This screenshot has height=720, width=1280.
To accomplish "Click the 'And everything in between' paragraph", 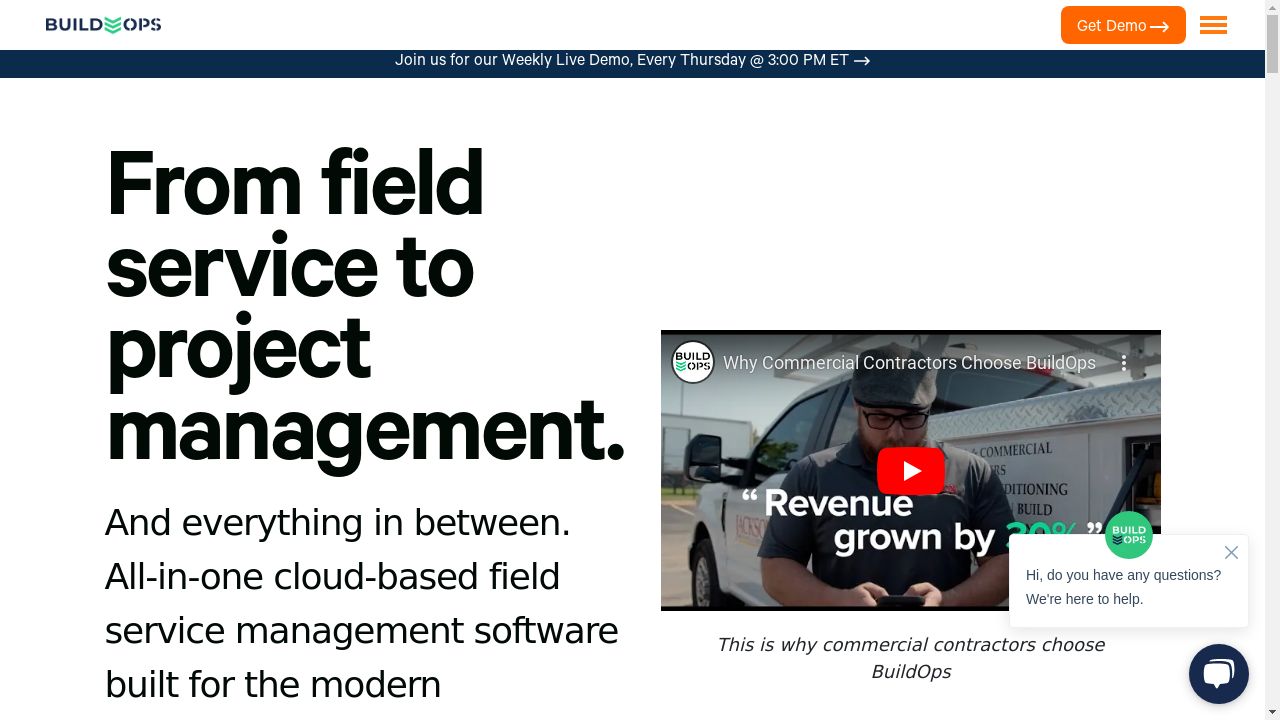I will coord(362,604).
